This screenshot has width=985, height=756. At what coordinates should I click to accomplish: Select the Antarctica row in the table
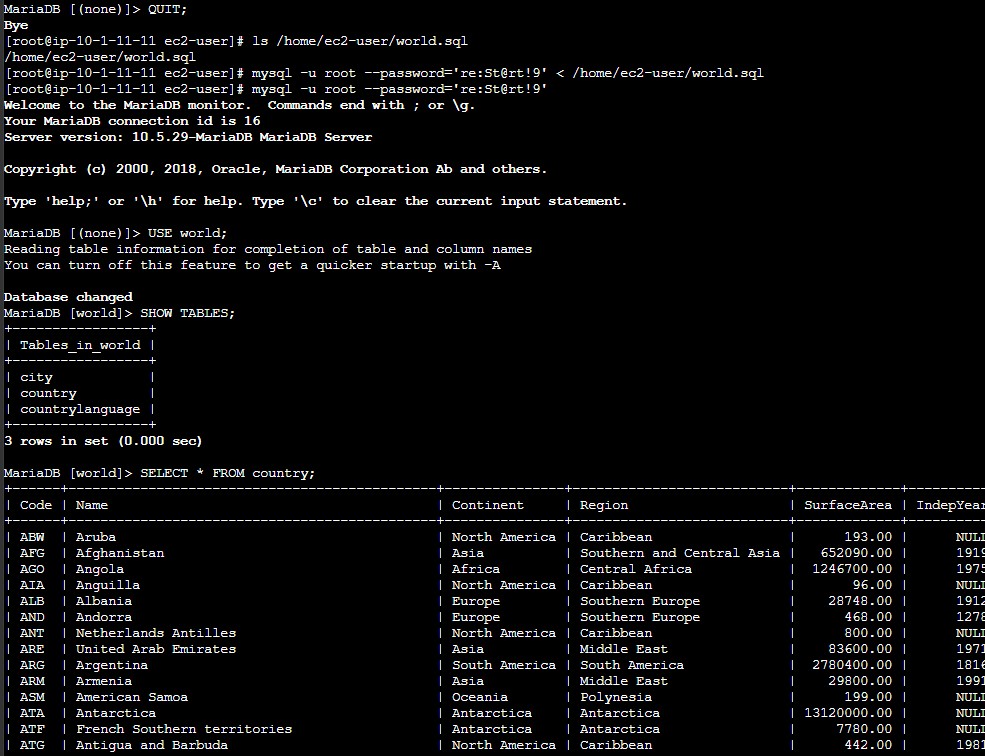[x=115, y=712]
